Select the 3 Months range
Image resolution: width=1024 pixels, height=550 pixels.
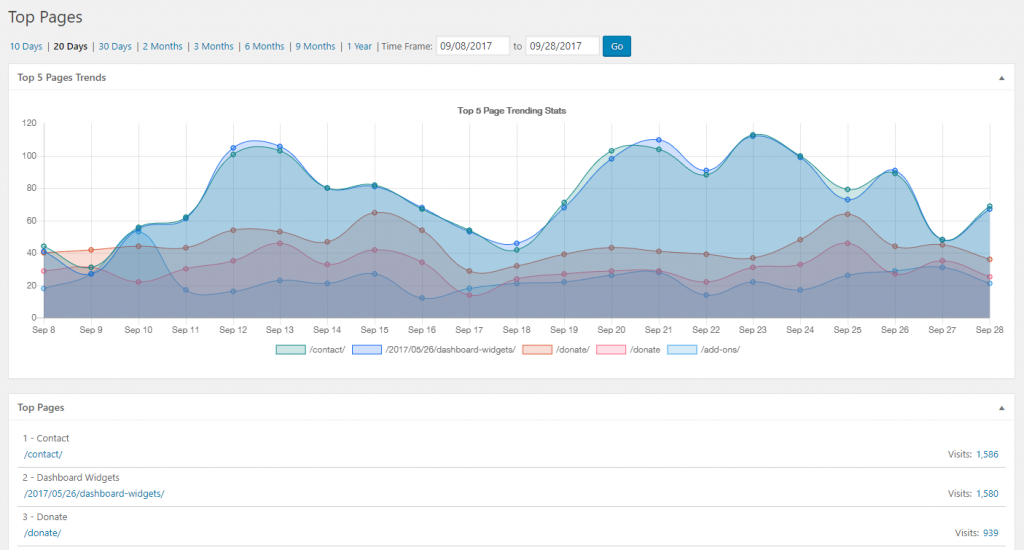point(214,46)
